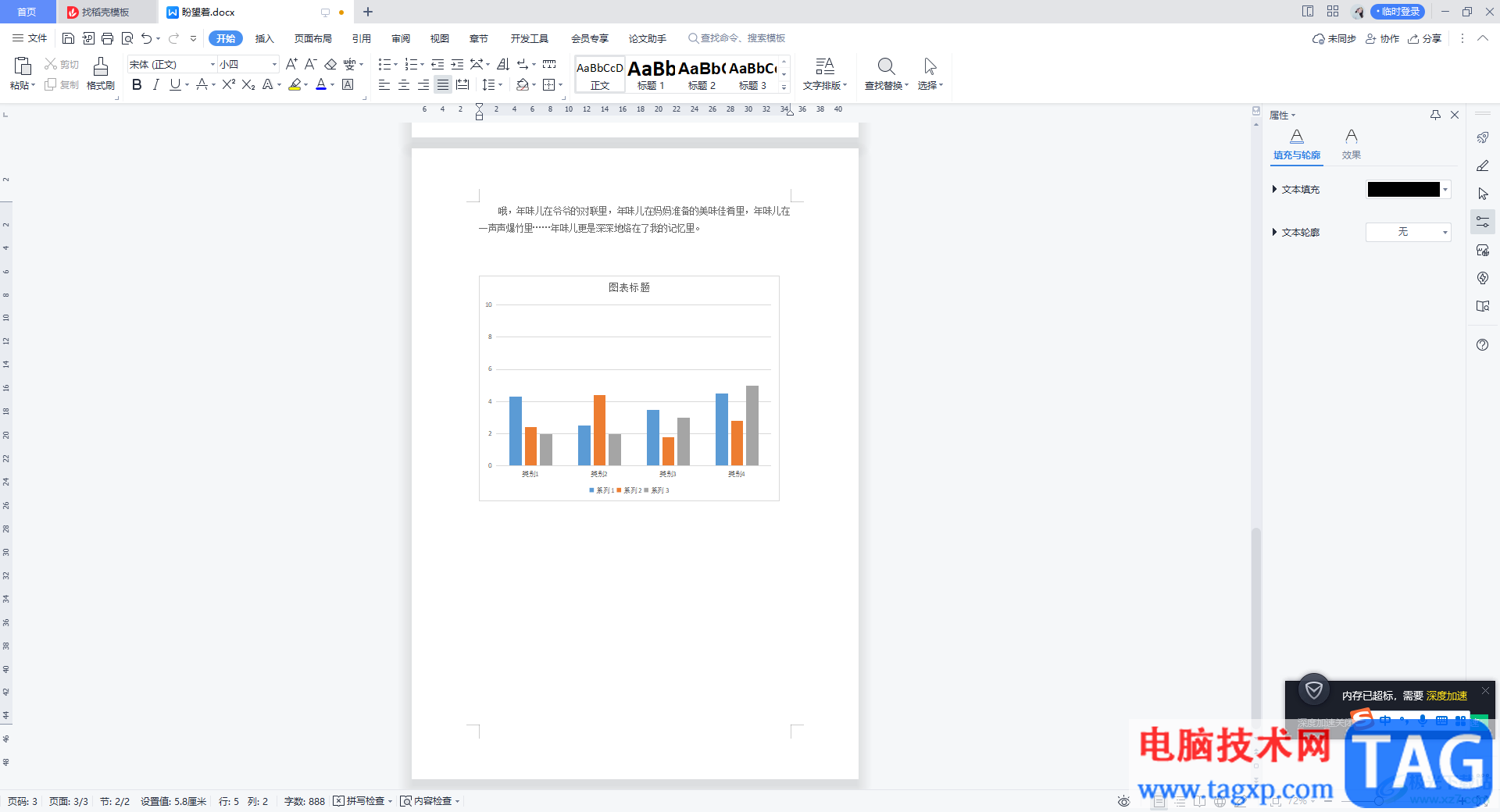Open the Review (审阅) tab
Image resolution: width=1500 pixels, height=812 pixels.
tap(401, 38)
